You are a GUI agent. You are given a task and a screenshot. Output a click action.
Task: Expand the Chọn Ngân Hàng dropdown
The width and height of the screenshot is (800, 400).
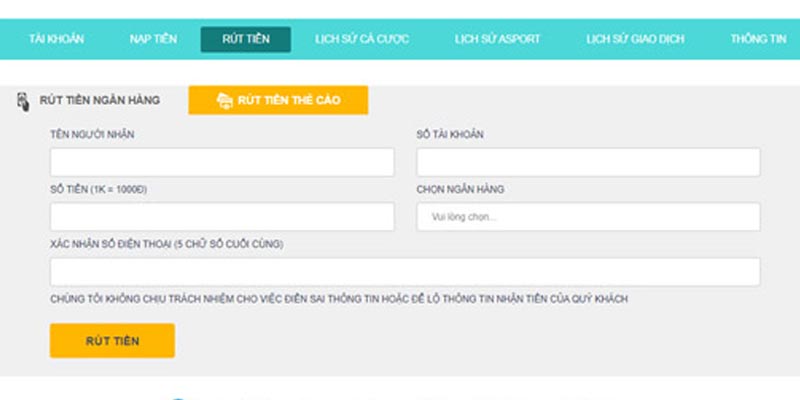[x=588, y=217]
